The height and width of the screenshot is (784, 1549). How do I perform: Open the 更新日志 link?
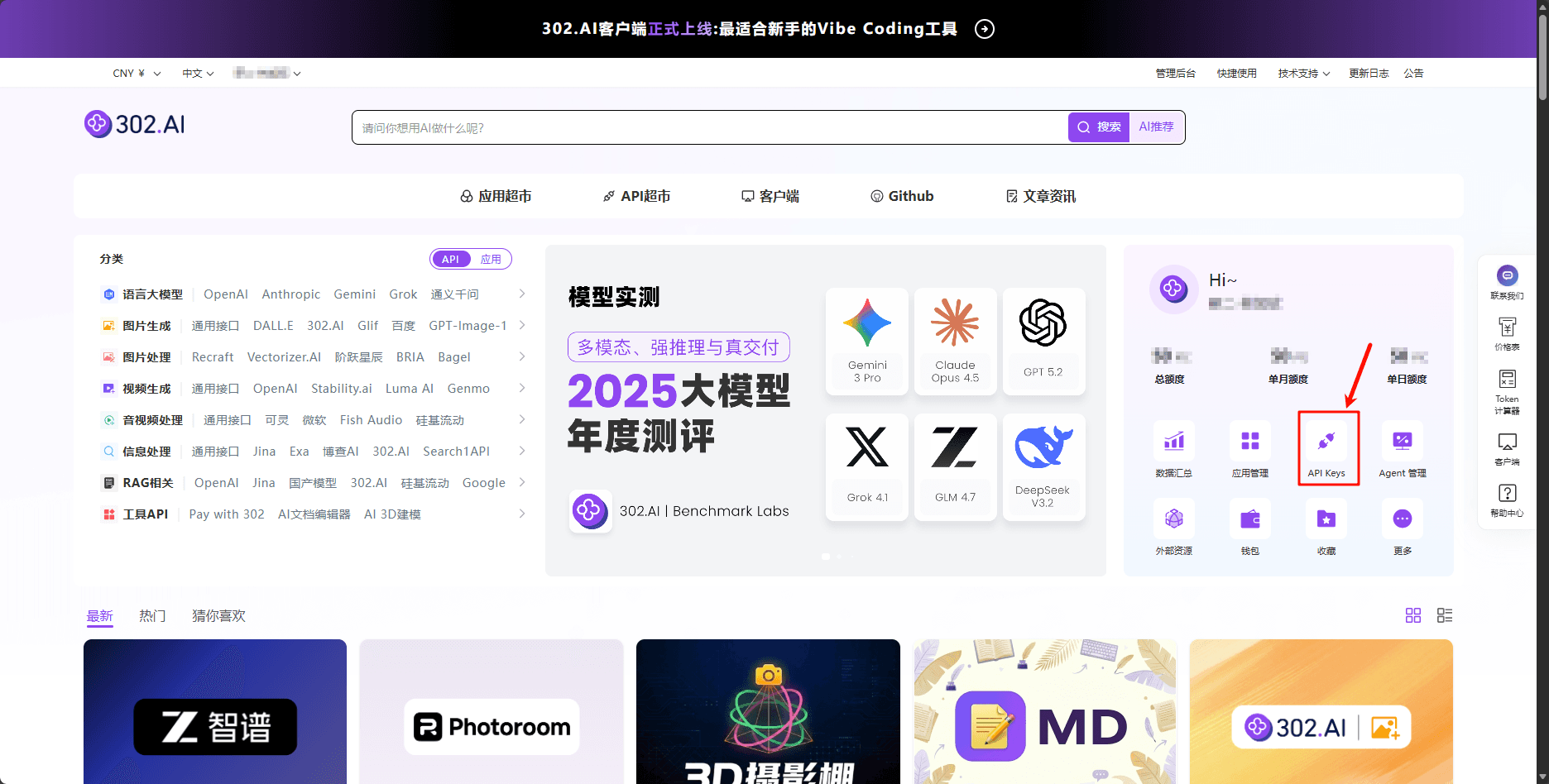1369,74
